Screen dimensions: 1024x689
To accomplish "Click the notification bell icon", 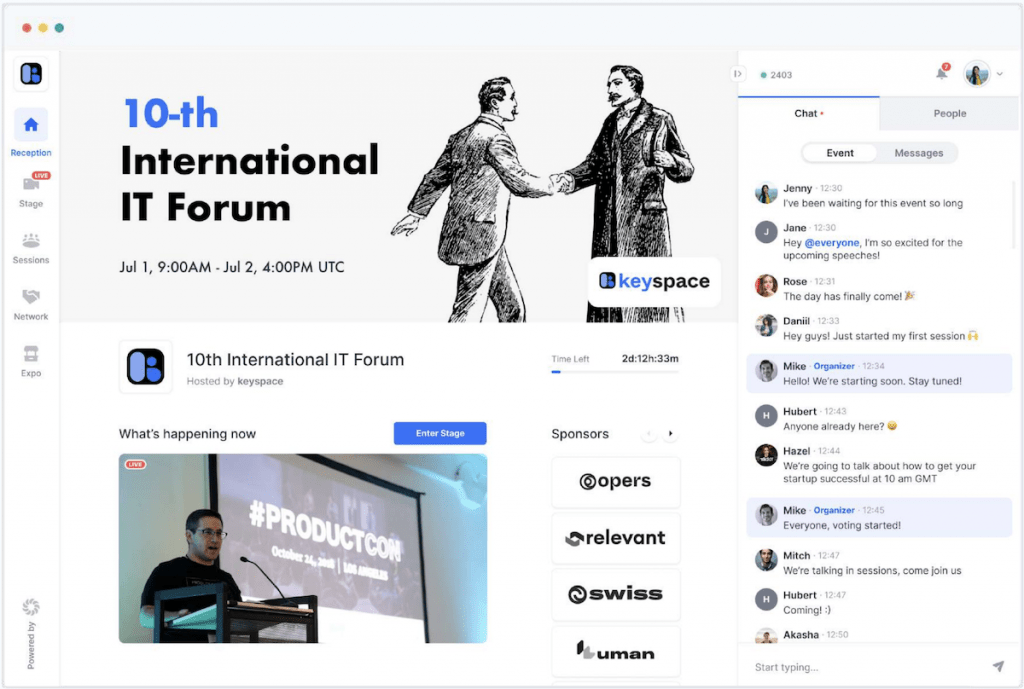I will 941,73.
